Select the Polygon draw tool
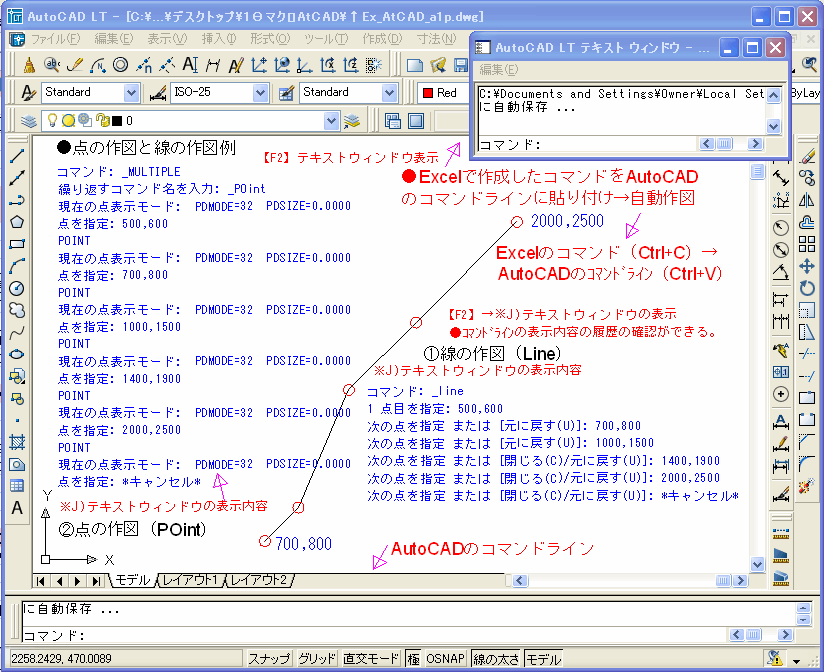 click(17, 222)
